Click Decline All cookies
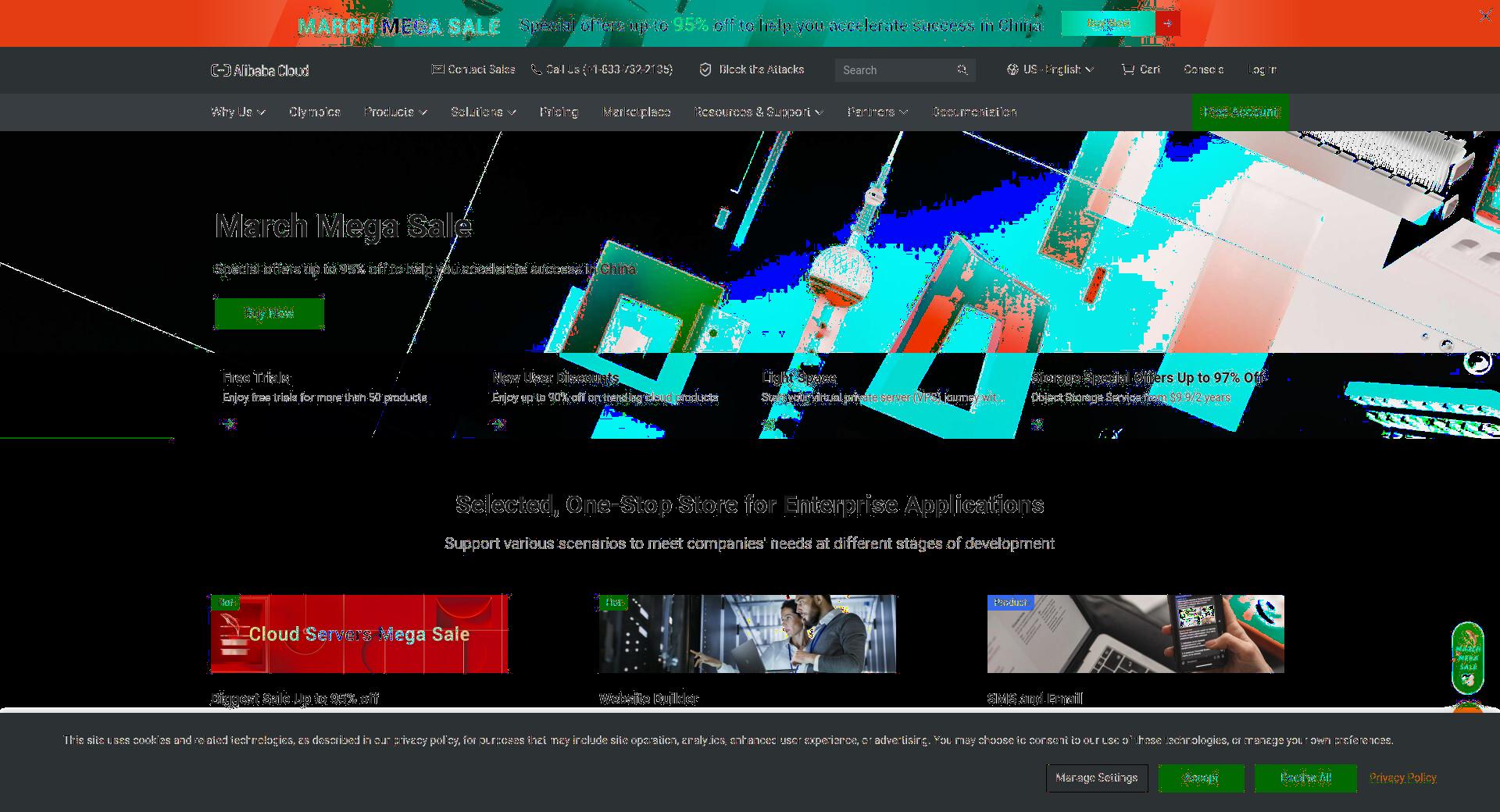This screenshot has width=1500, height=812. point(1305,778)
